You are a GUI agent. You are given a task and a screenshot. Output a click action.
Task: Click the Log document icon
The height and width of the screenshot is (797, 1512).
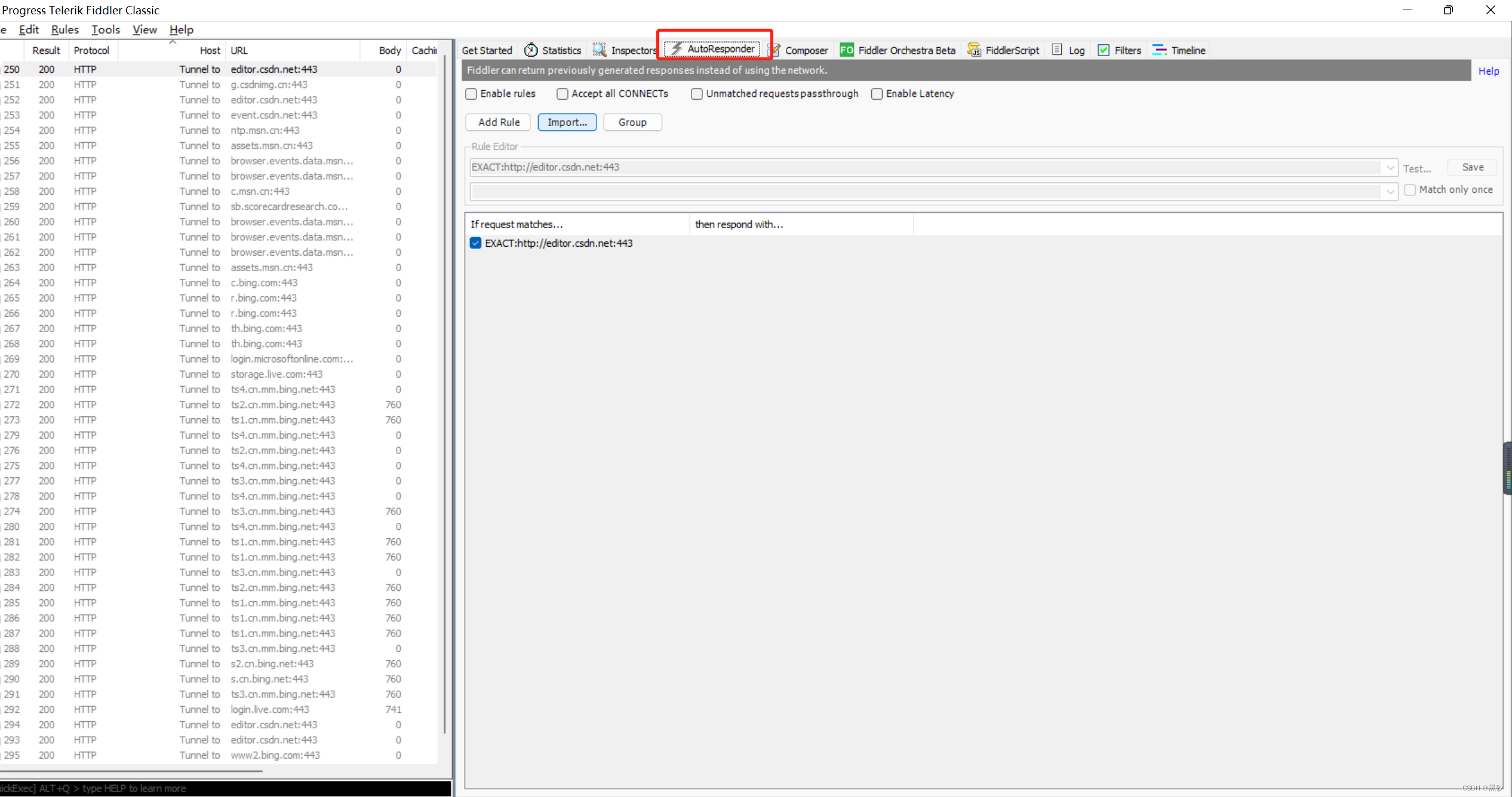[1057, 50]
